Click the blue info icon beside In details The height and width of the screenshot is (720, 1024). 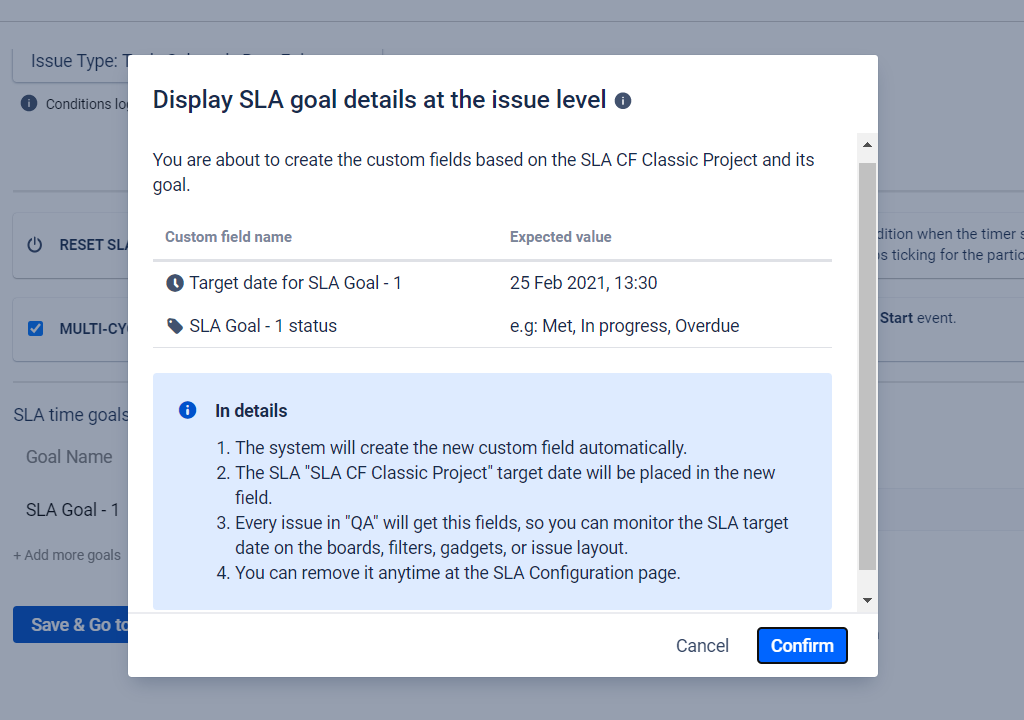pos(187,410)
